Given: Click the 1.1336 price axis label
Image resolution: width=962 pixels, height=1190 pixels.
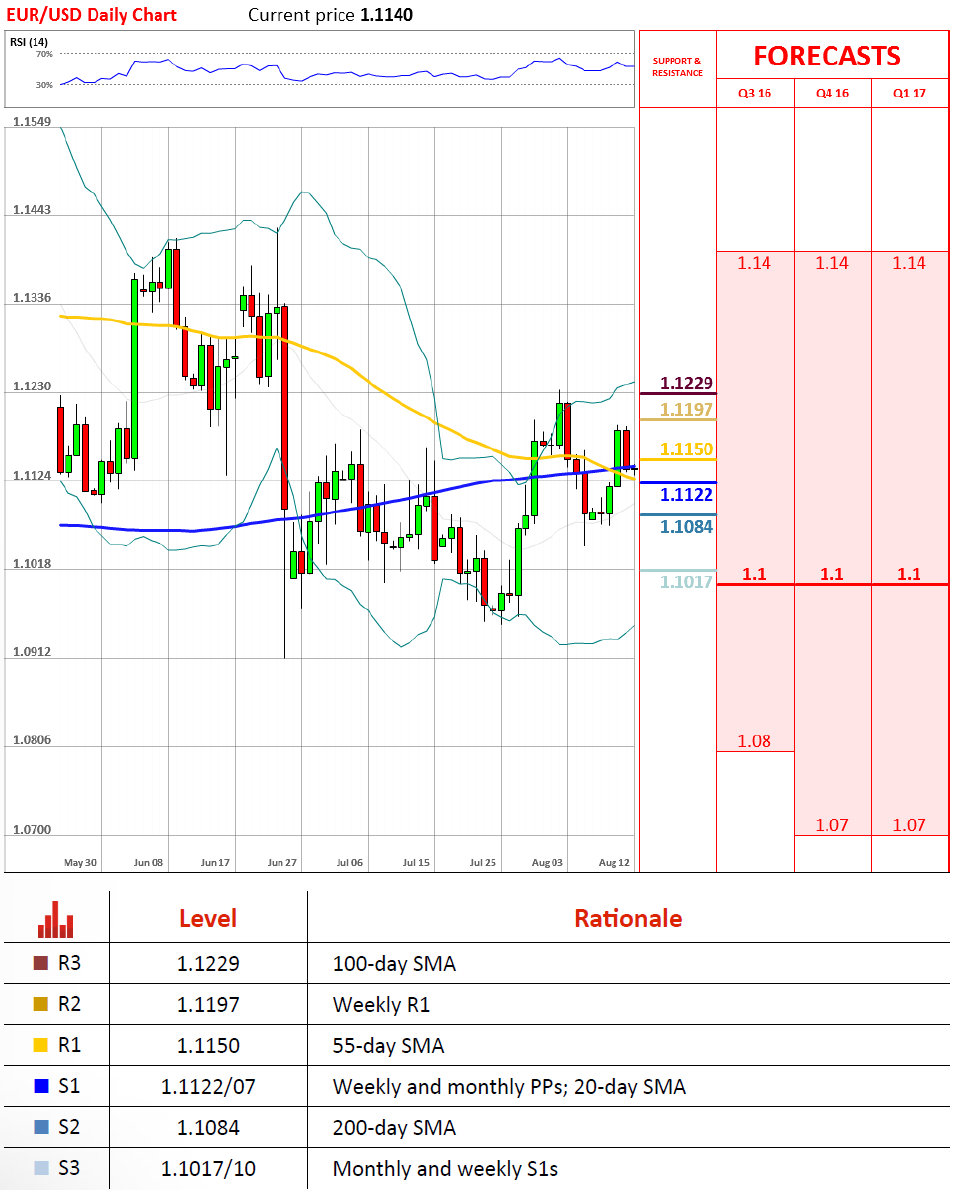Looking at the screenshot, I should 32,298.
